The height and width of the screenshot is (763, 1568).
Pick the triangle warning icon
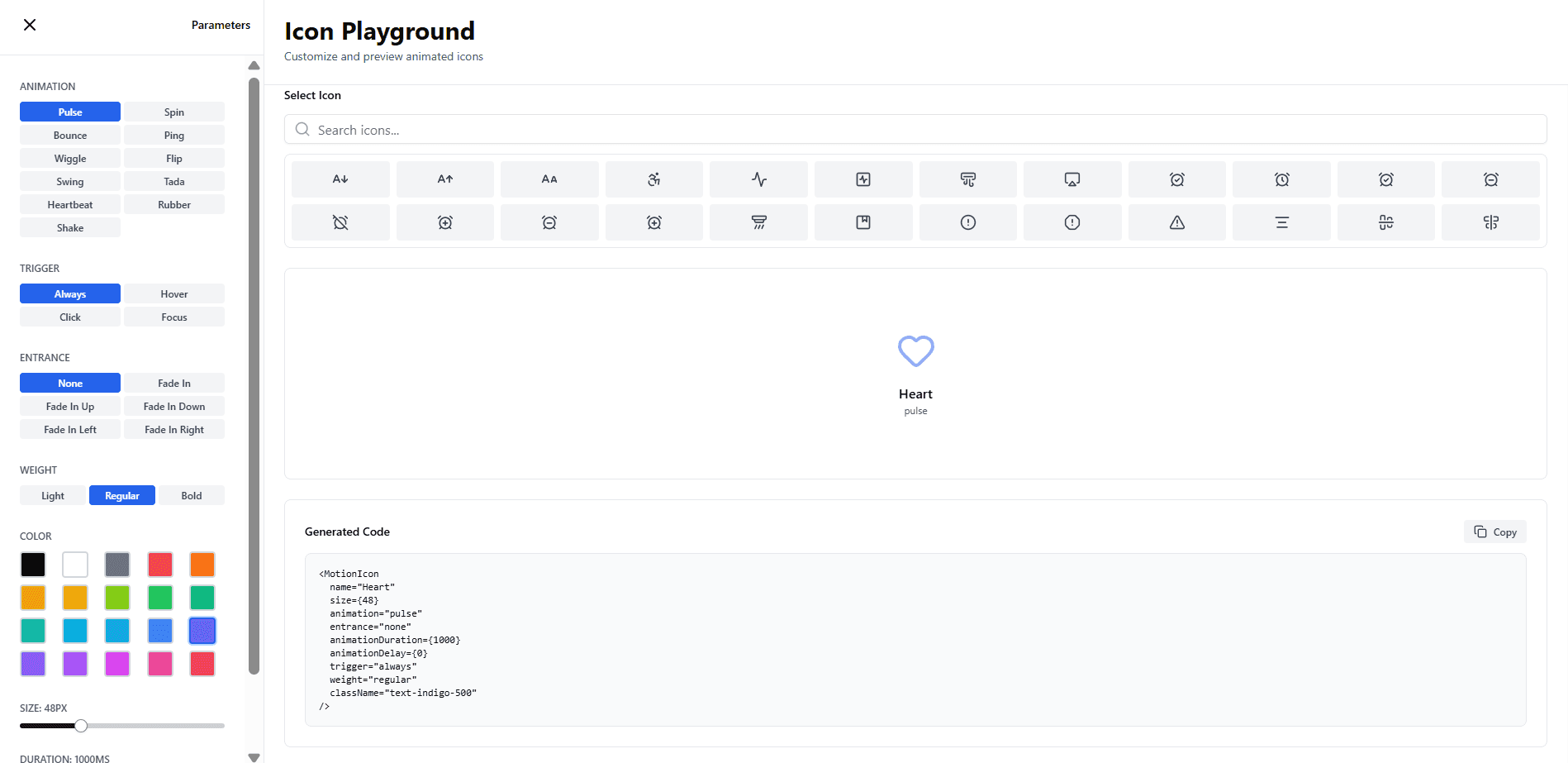tap(1177, 222)
